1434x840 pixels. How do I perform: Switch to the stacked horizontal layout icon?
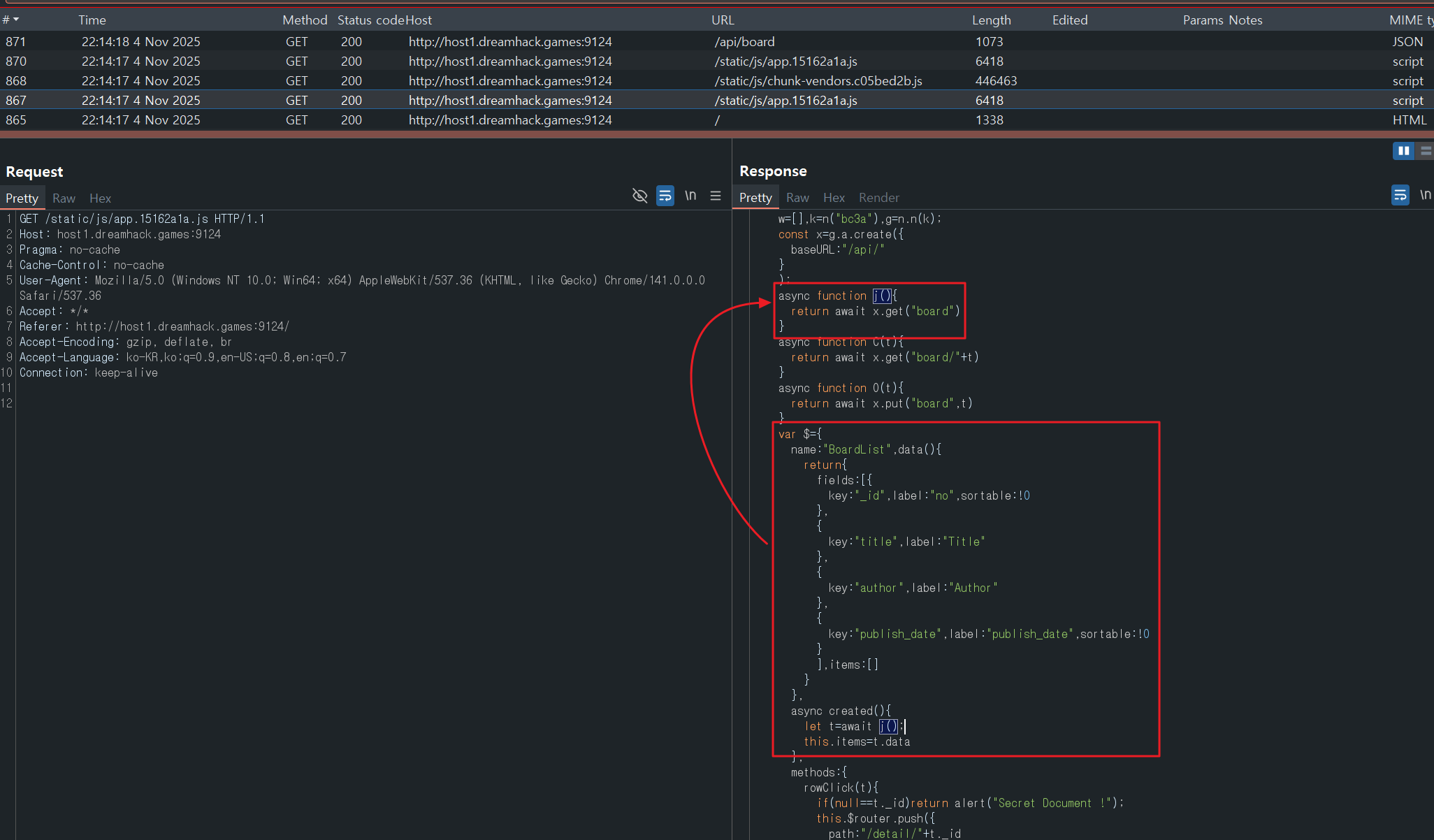pos(1426,151)
